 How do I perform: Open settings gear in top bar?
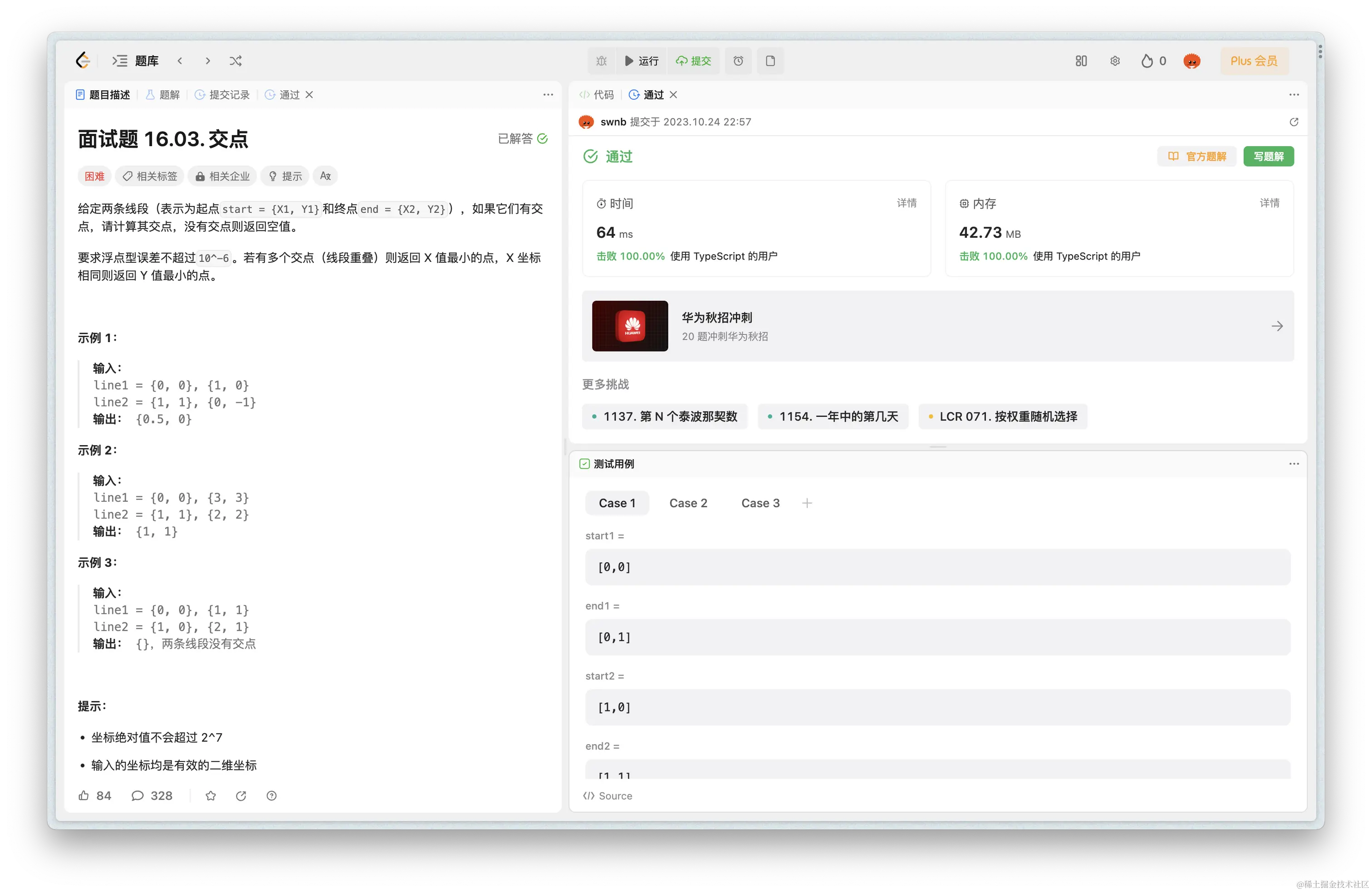pyautogui.click(x=1115, y=60)
